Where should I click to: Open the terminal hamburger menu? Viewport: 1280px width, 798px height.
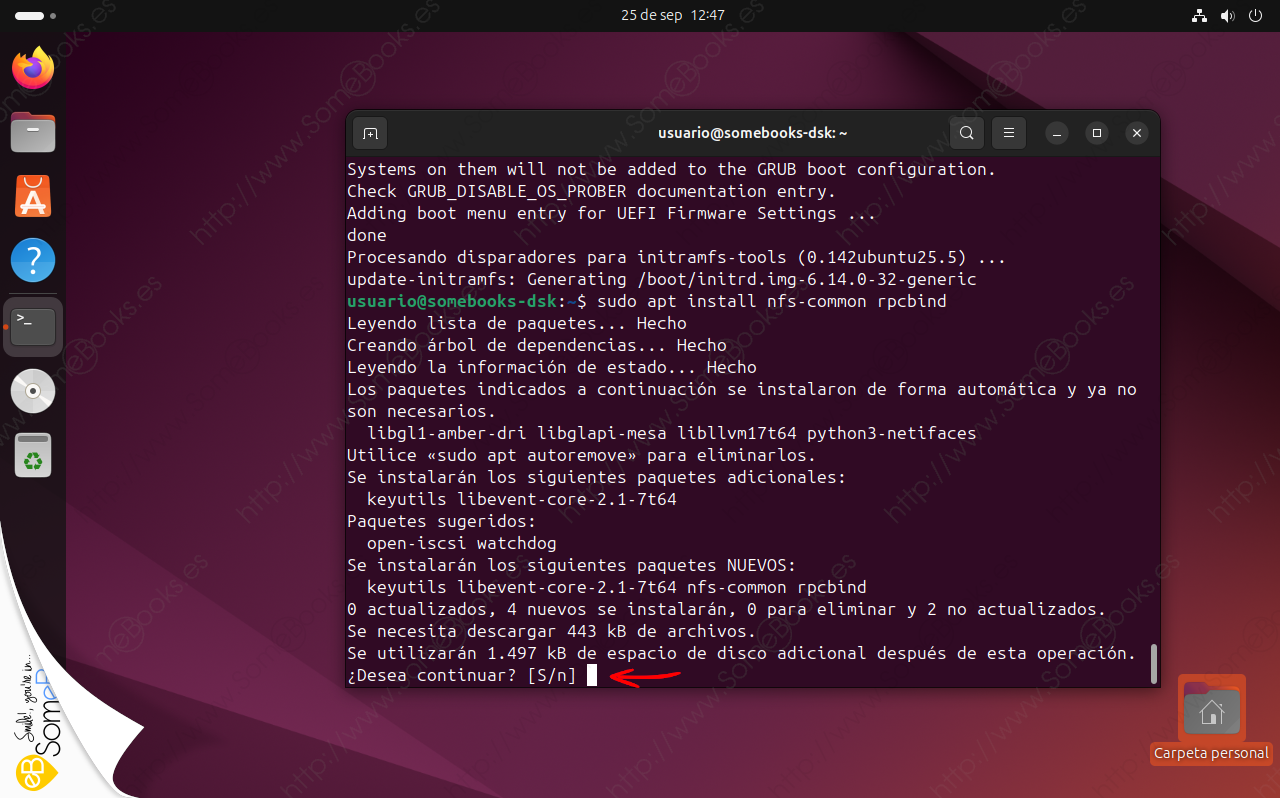coord(1009,133)
